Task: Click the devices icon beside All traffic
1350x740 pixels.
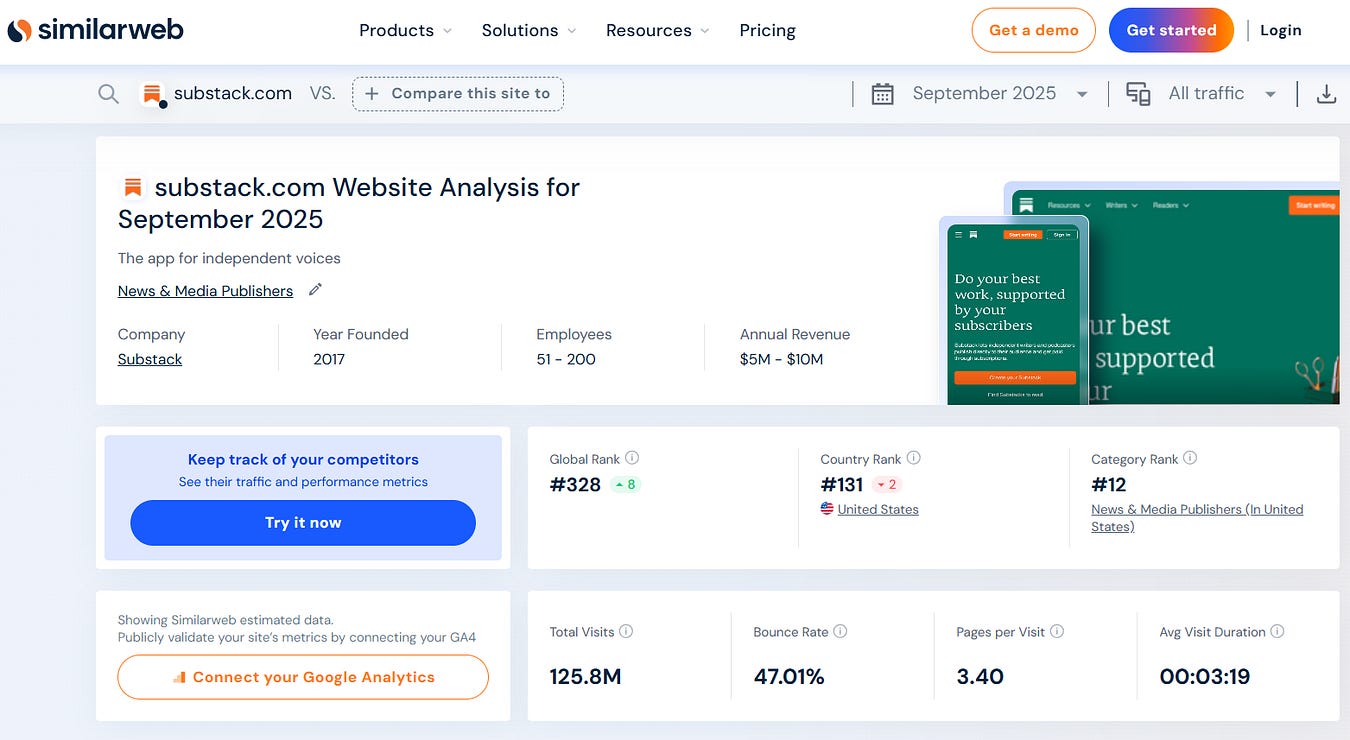Action: [1138, 94]
